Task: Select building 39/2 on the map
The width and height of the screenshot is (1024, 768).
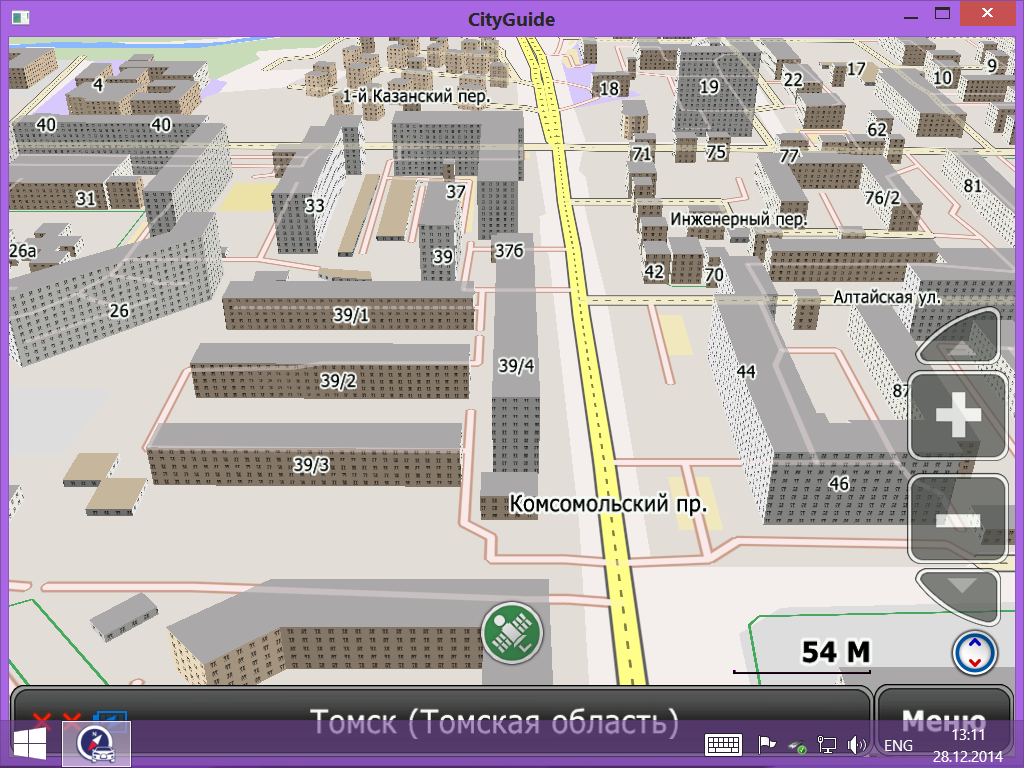Action: [x=338, y=380]
